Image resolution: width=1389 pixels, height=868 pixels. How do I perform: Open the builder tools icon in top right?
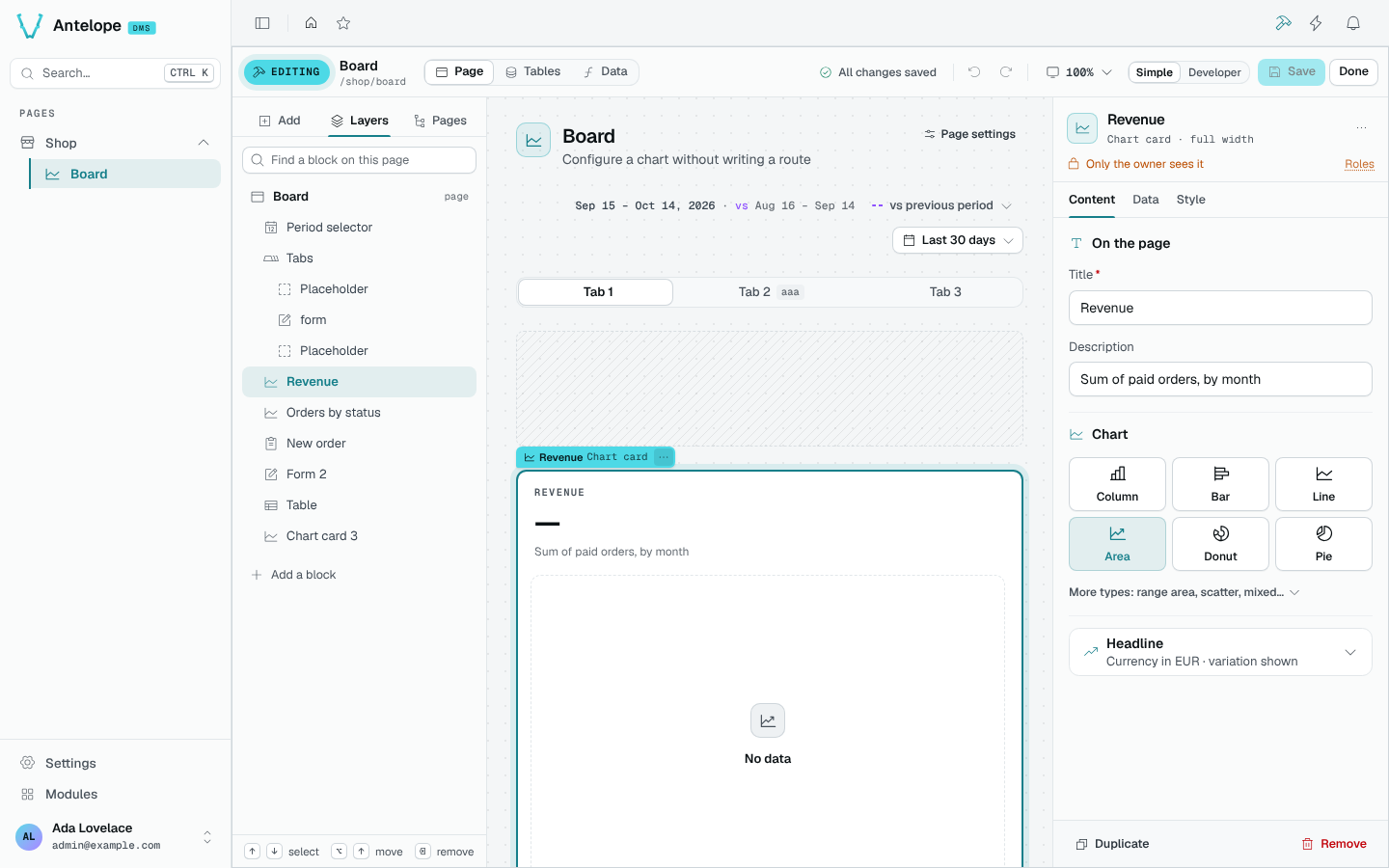point(1283,23)
